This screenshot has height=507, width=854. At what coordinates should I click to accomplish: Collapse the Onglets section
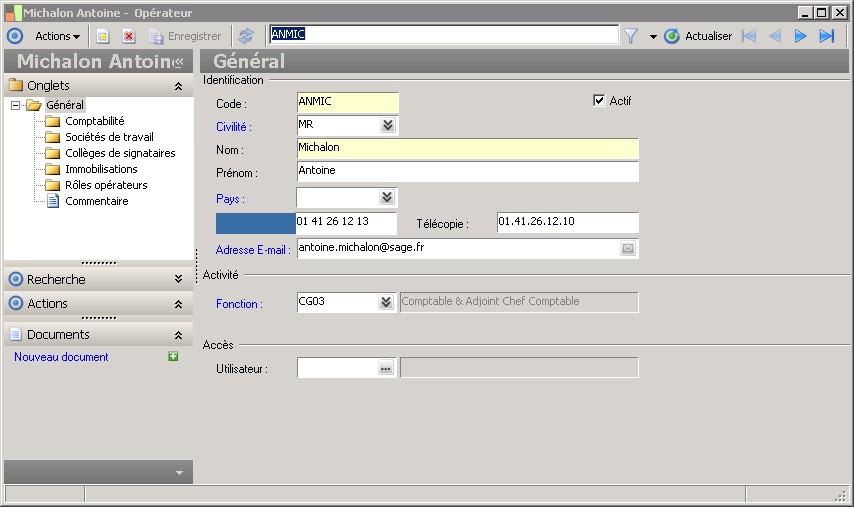(x=178, y=86)
